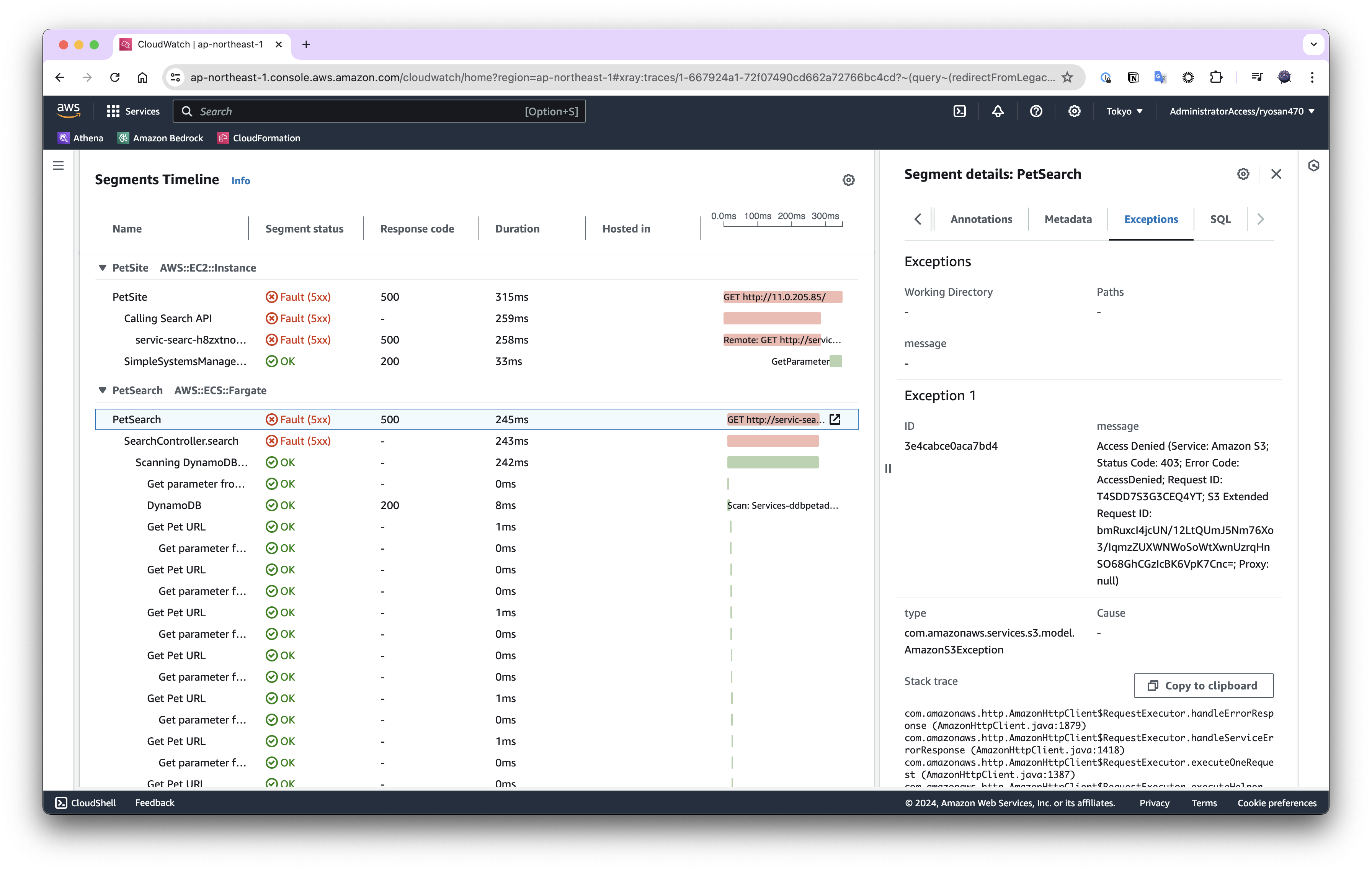
Task: Switch to the Metadata tab
Action: tap(1068, 219)
